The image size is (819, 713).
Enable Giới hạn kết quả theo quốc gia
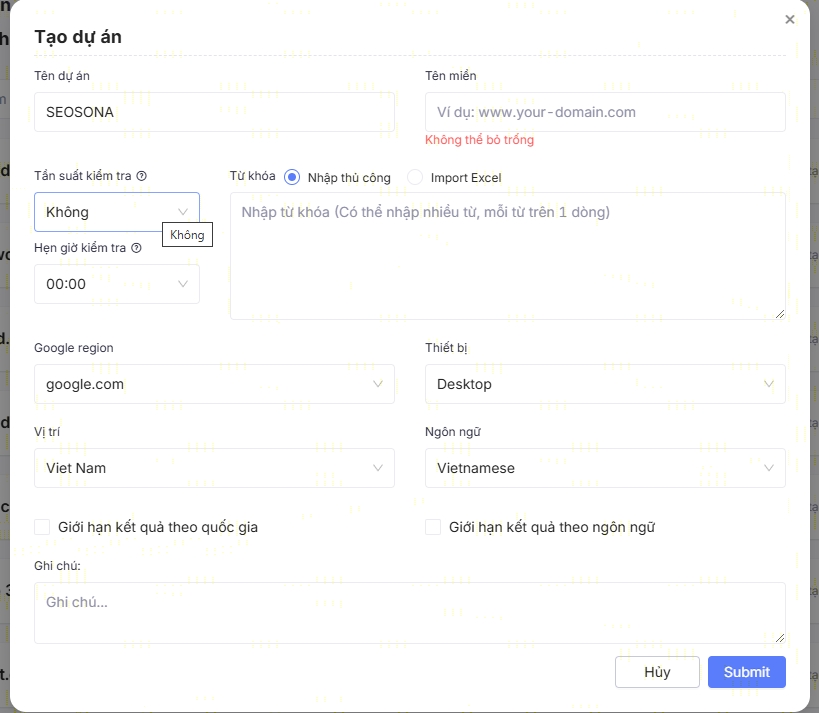pyautogui.click(x=42, y=527)
